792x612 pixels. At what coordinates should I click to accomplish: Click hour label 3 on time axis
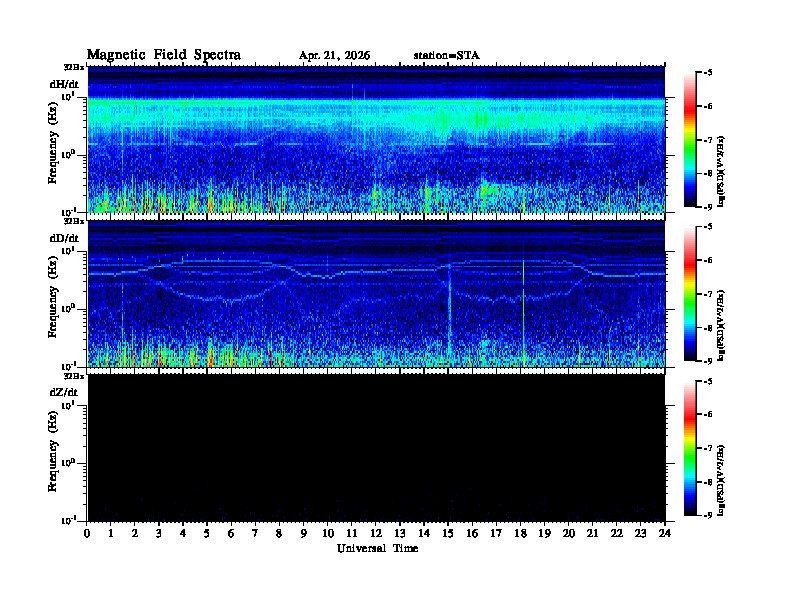pyautogui.click(x=159, y=533)
